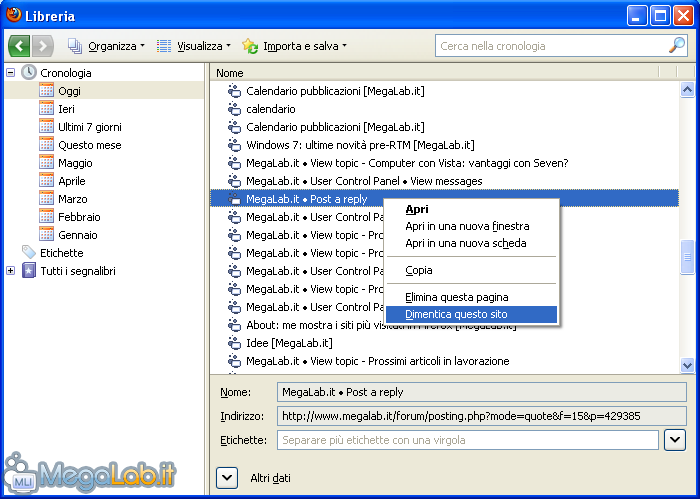Select the 'Idee [MegaLab.it]' entry

[x=289, y=343]
